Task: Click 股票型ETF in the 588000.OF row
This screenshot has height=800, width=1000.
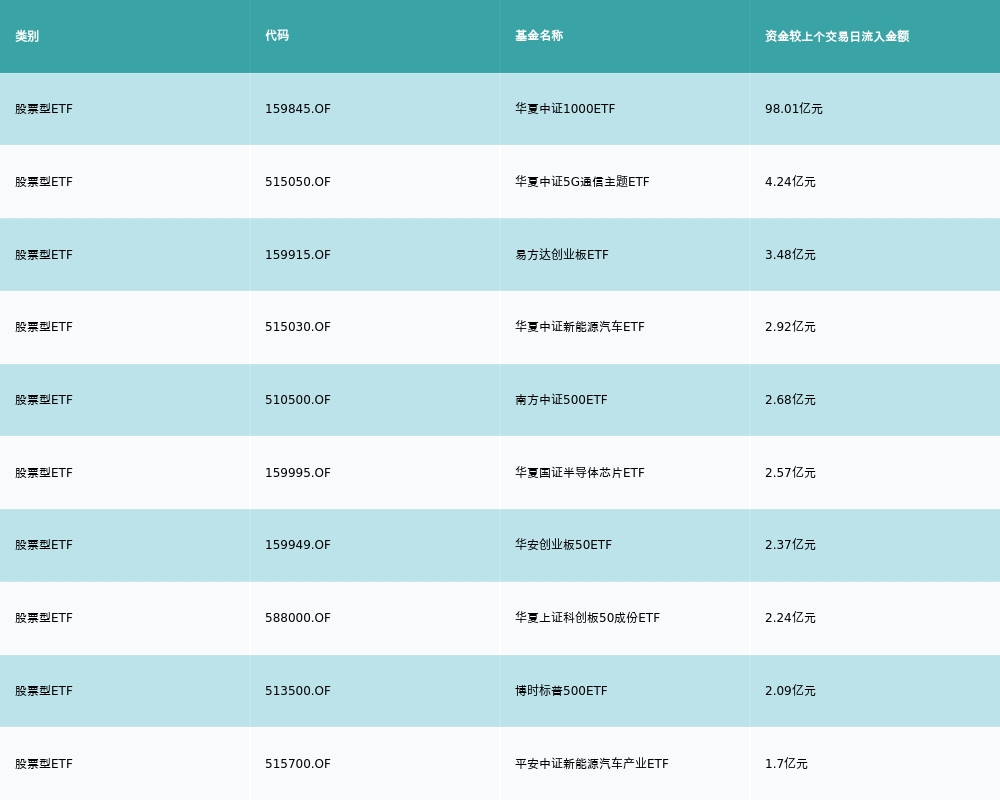Action: (44, 618)
